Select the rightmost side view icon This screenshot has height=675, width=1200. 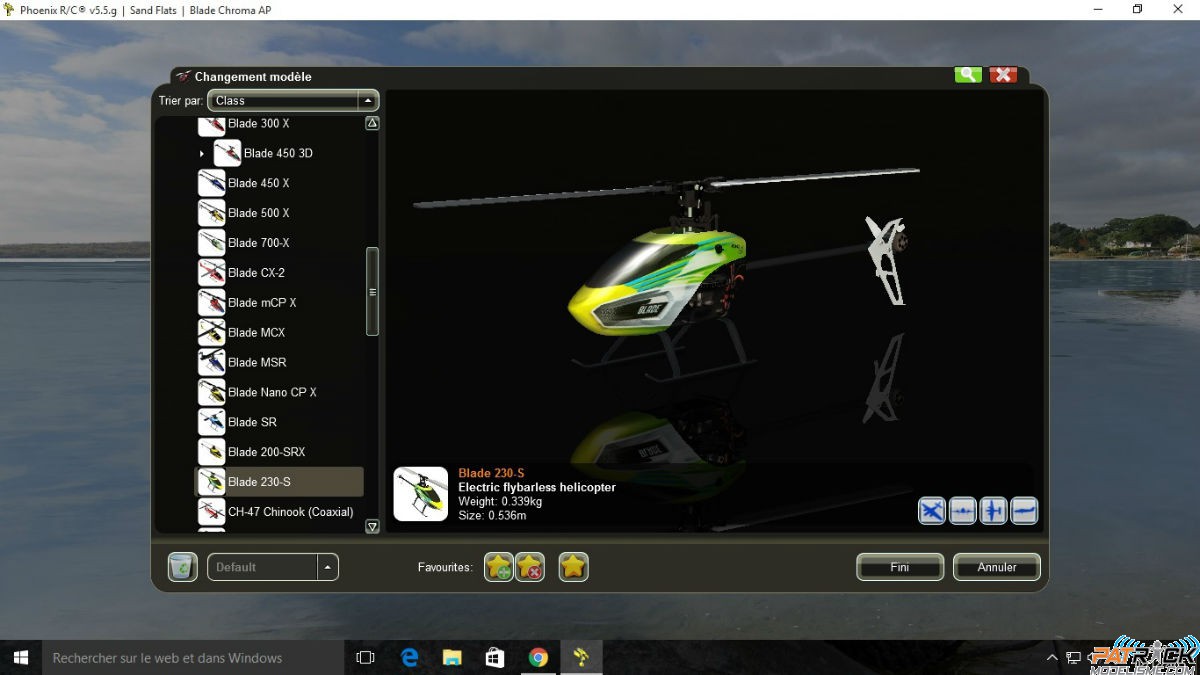[x=1024, y=511]
